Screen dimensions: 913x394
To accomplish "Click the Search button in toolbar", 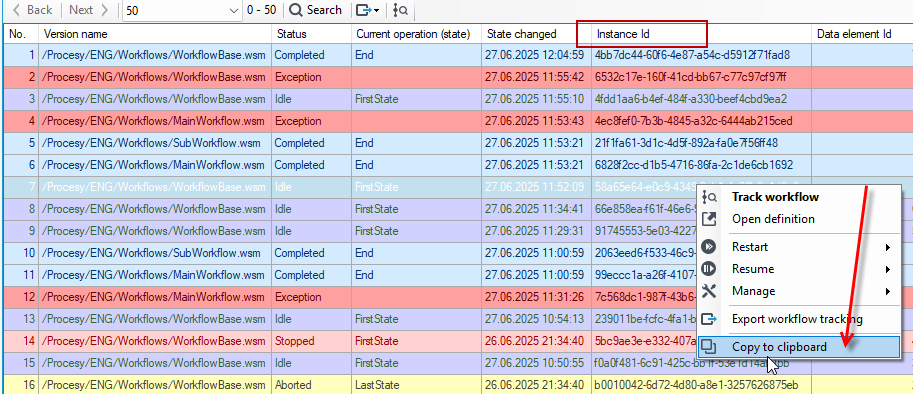I will pyautogui.click(x=316, y=10).
